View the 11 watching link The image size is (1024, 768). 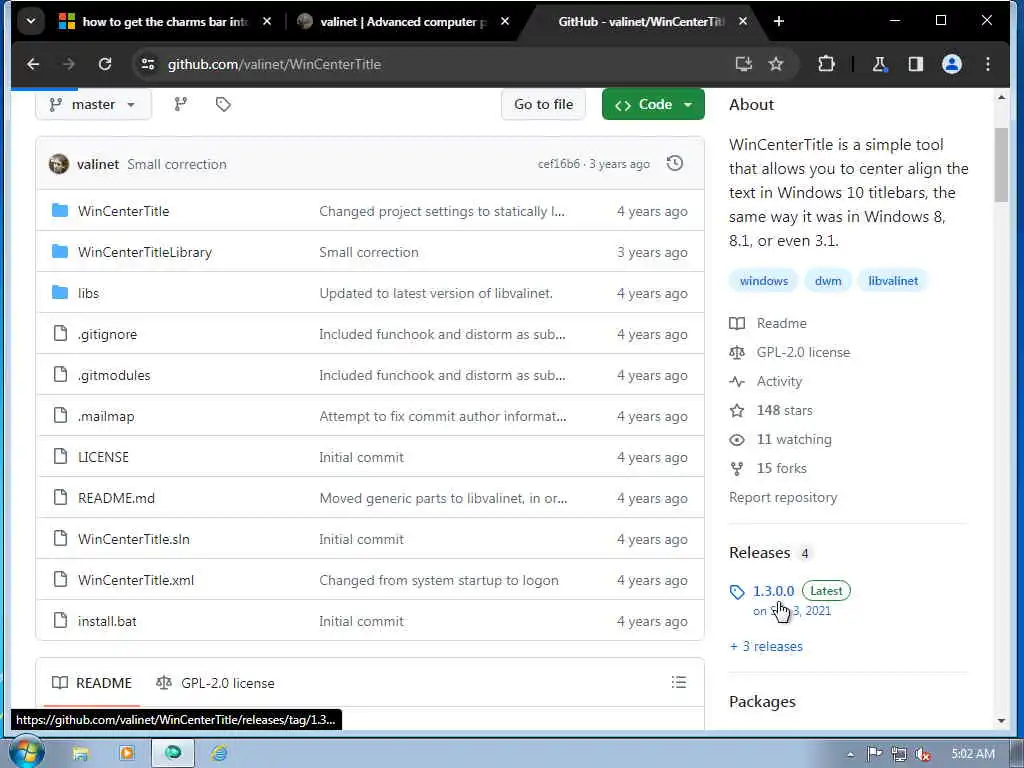click(780, 440)
